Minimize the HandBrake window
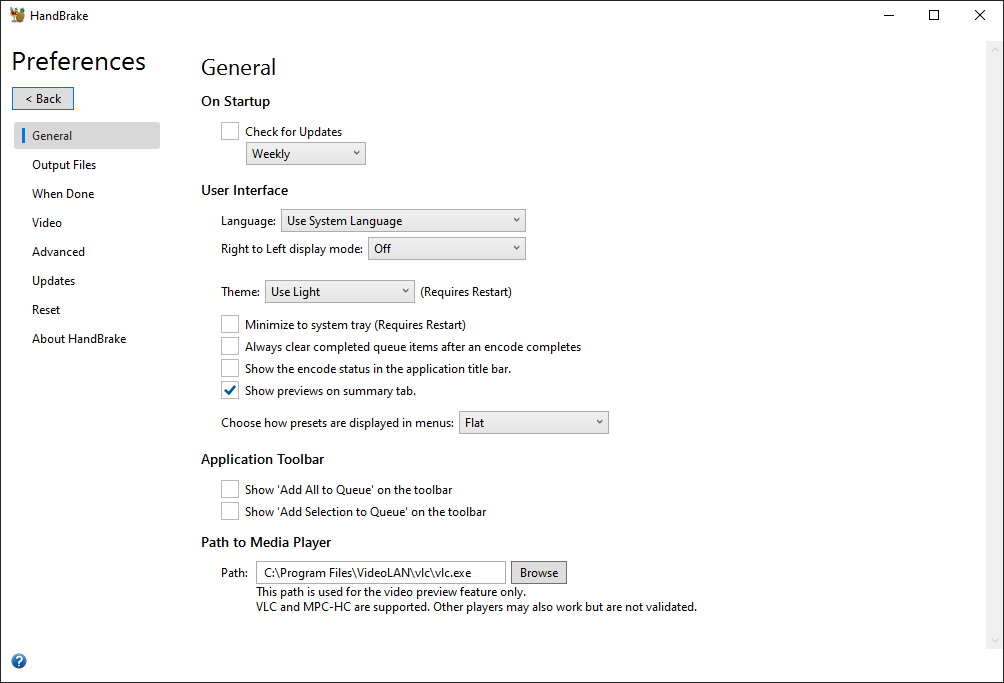This screenshot has height=683, width=1004. [889, 15]
